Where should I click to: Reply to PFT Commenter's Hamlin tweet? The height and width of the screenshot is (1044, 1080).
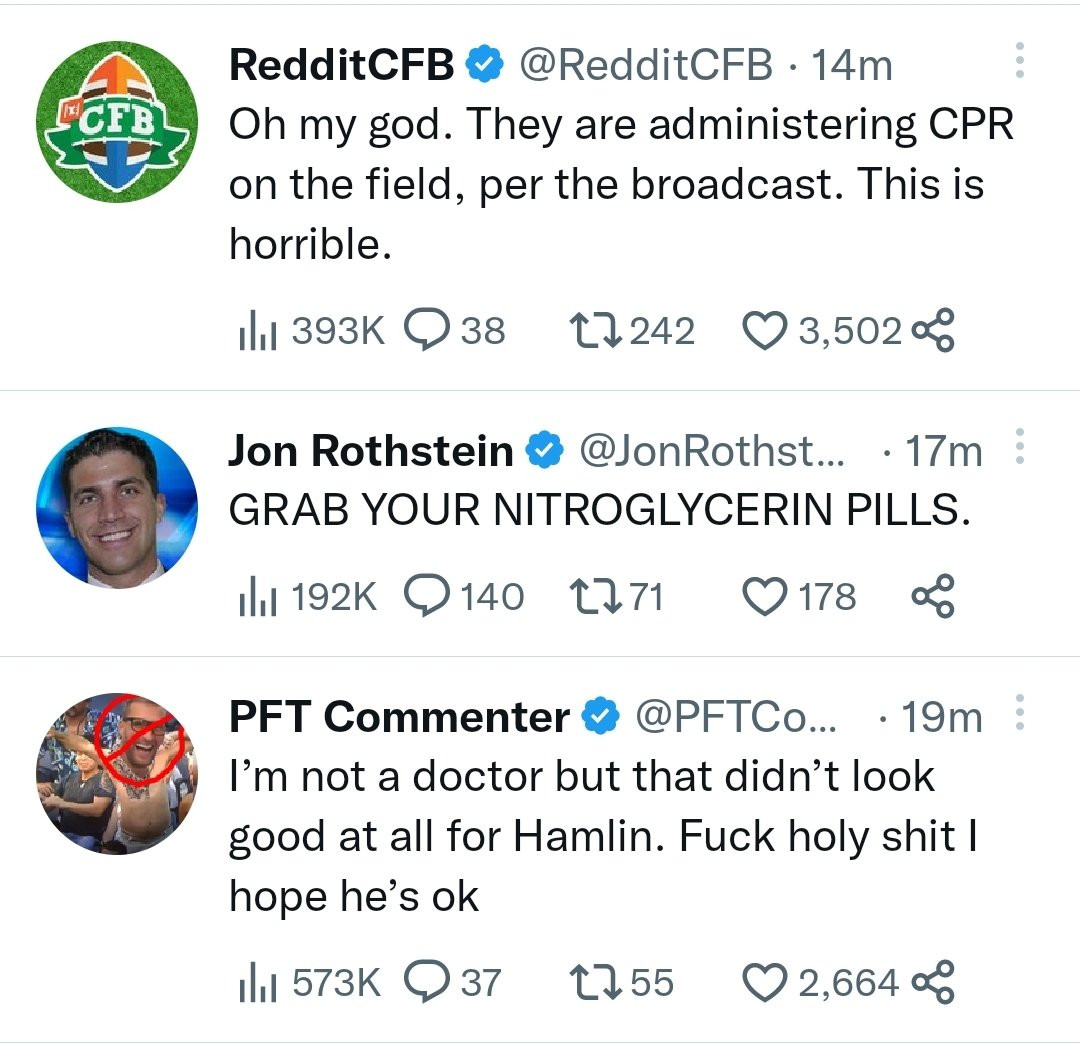pyautogui.click(x=431, y=982)
